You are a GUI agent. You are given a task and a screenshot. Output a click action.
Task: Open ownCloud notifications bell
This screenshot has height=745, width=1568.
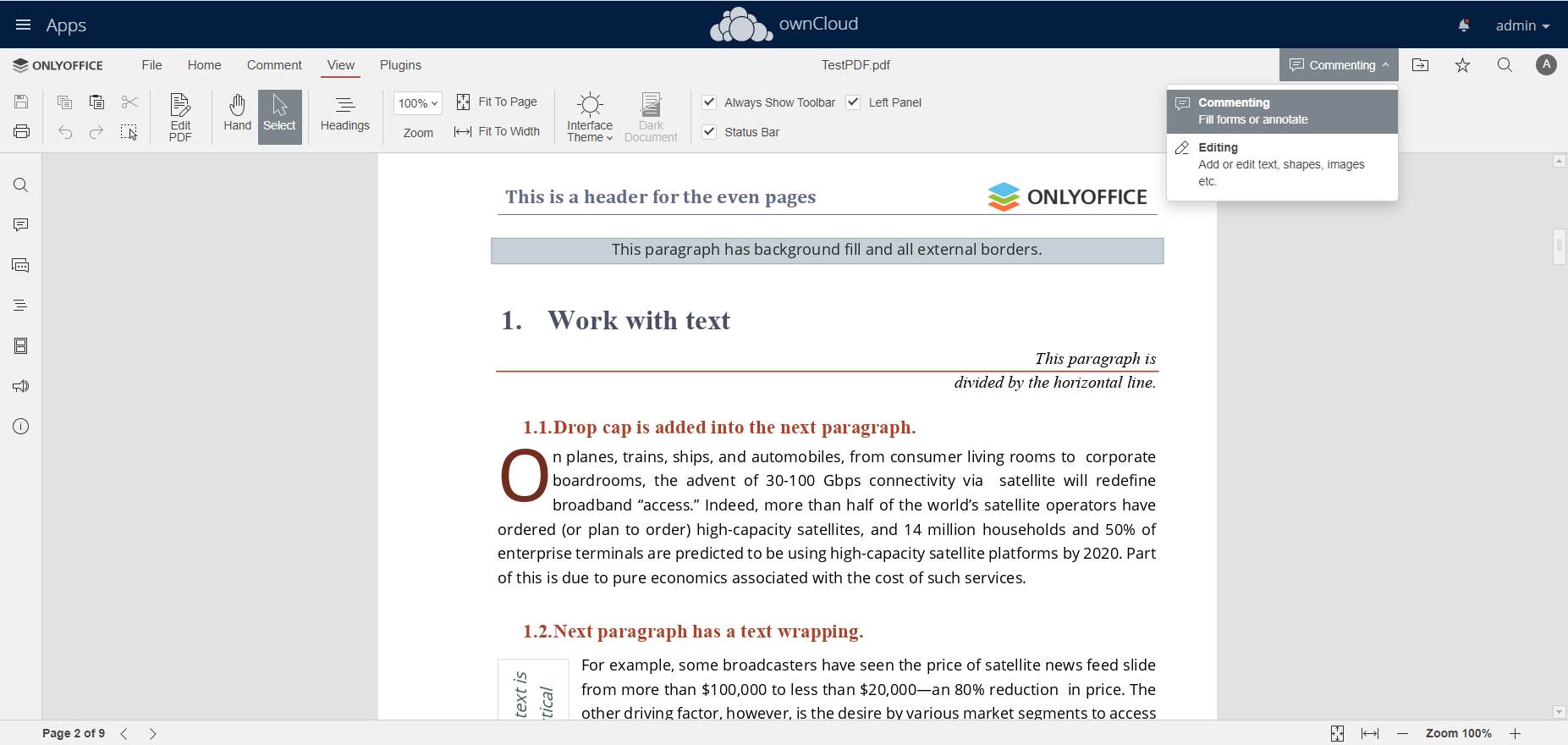(x=1464, y=25)
